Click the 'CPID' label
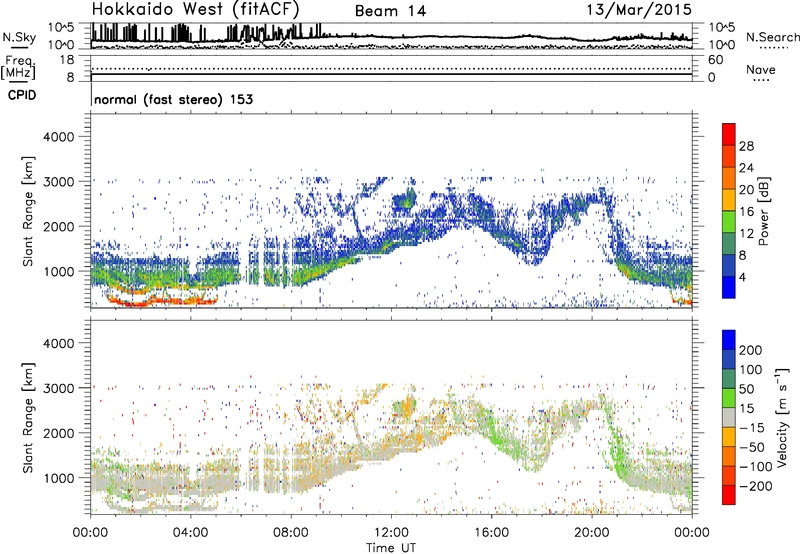Viewport: 800px width, 554px height. [x=22, y=95]
